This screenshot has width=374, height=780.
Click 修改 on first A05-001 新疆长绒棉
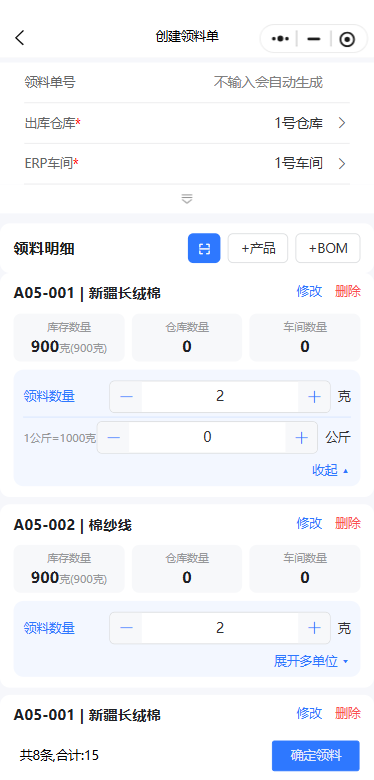309,292
